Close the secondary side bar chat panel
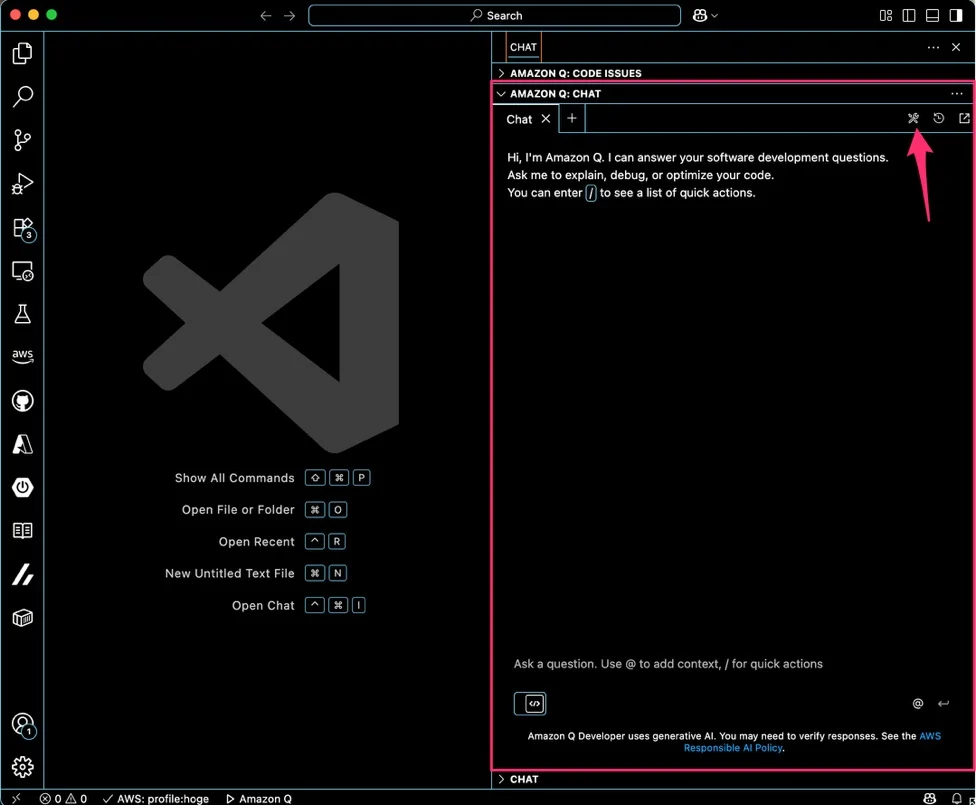The image size is (976, 805). click(956, 47)
